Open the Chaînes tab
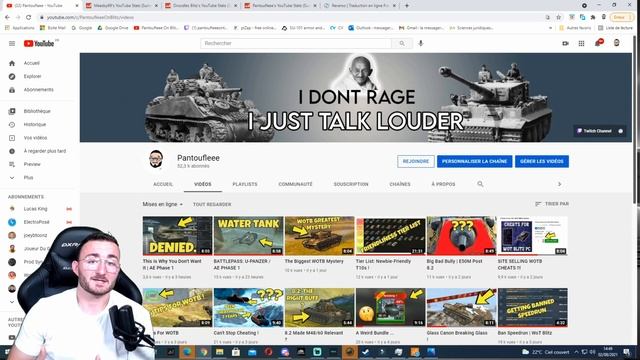 coord(400,184)
